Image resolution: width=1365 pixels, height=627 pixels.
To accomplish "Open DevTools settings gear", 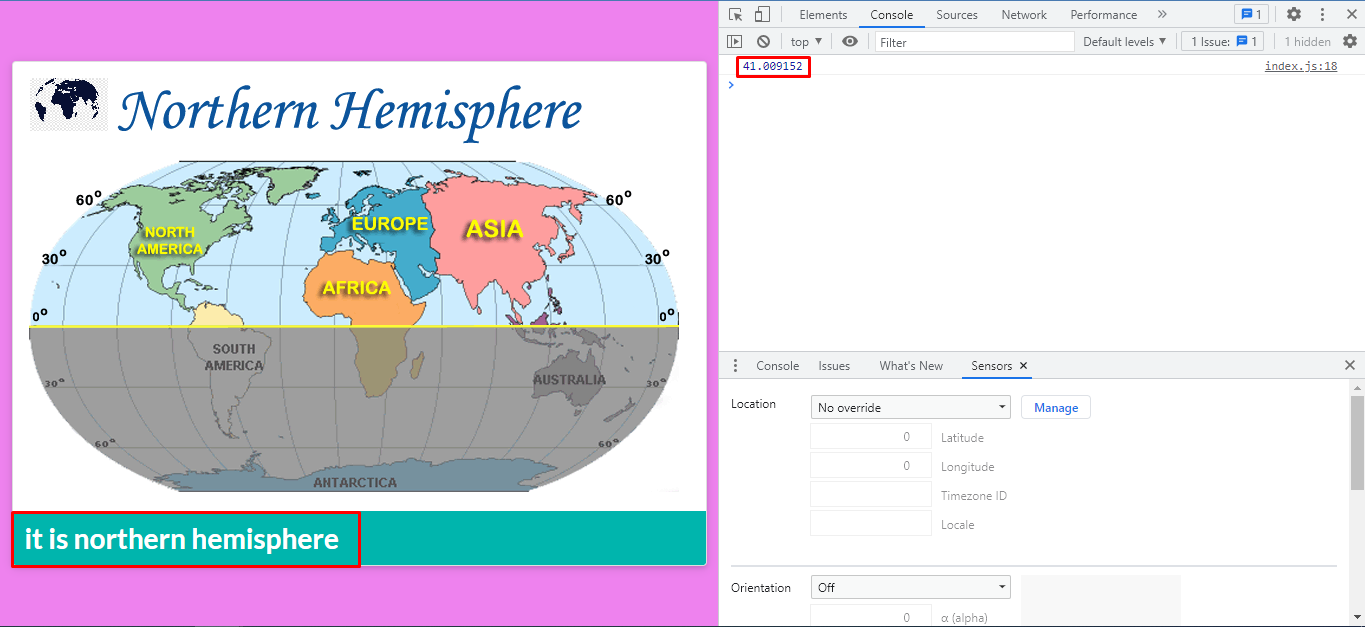I will 1294,14.
